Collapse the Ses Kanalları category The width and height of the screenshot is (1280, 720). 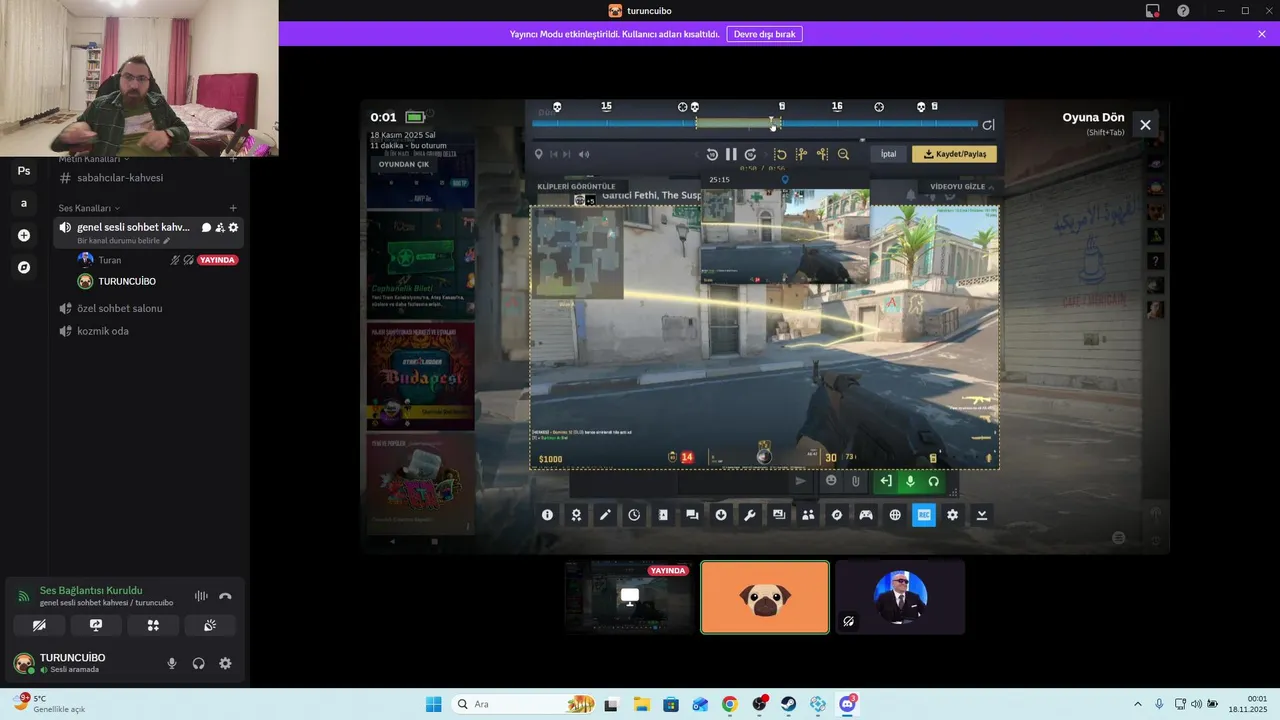click(x=89, y=208)
